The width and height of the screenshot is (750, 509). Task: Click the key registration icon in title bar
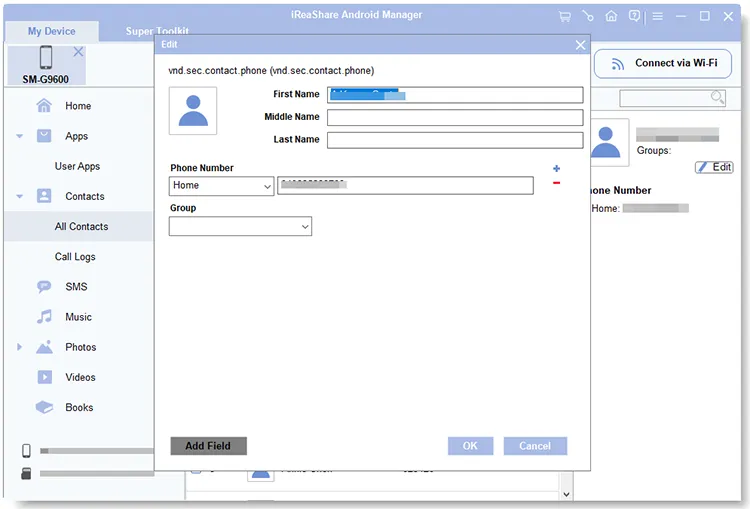point(588,16)
